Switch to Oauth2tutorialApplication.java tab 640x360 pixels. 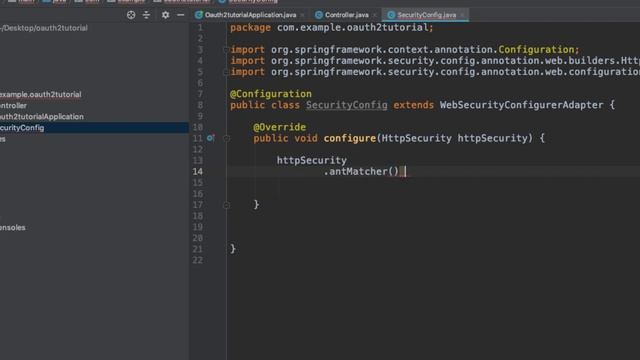tap(250, 15)
